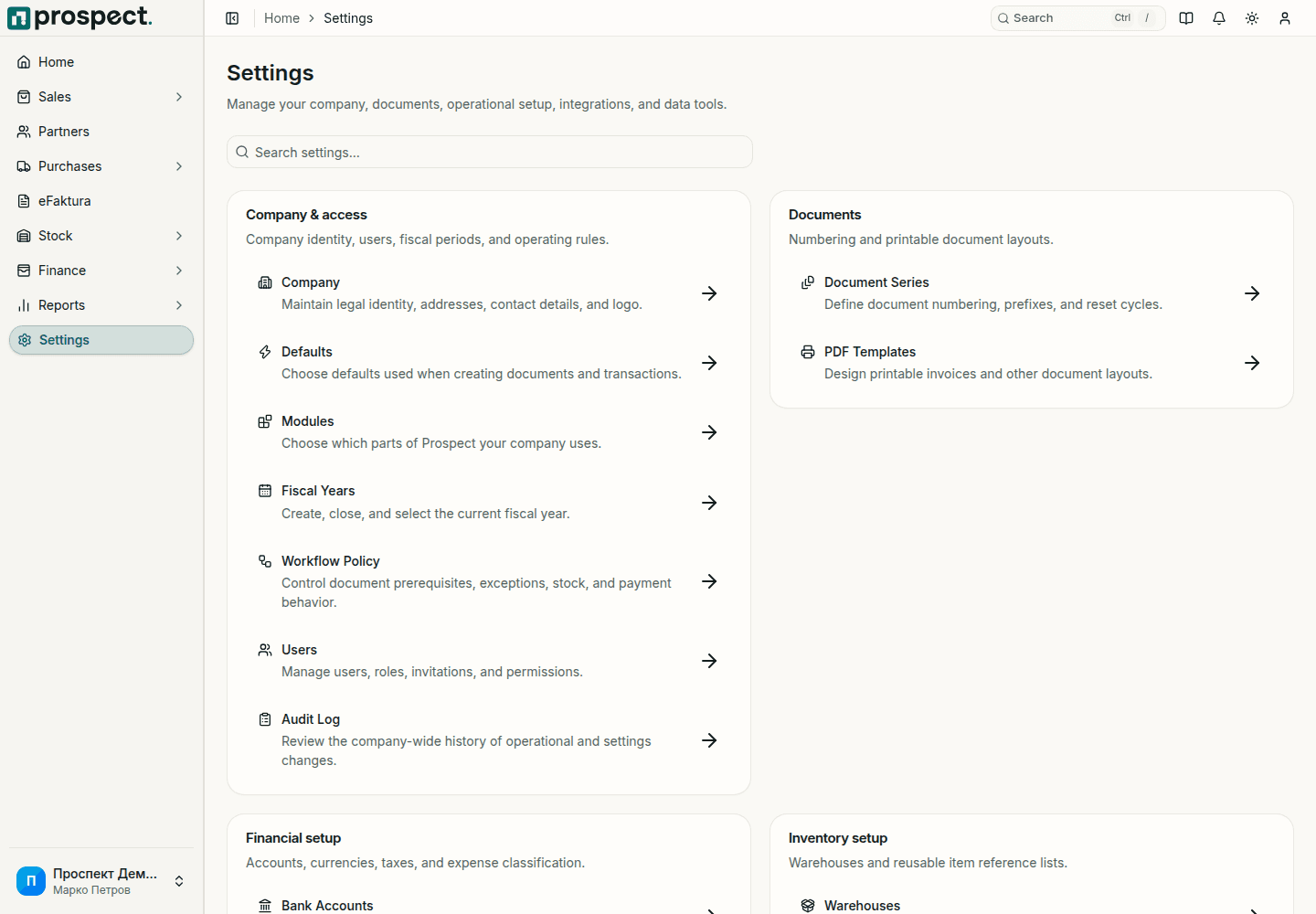Open Modules settings arrow

pos(709,432)
